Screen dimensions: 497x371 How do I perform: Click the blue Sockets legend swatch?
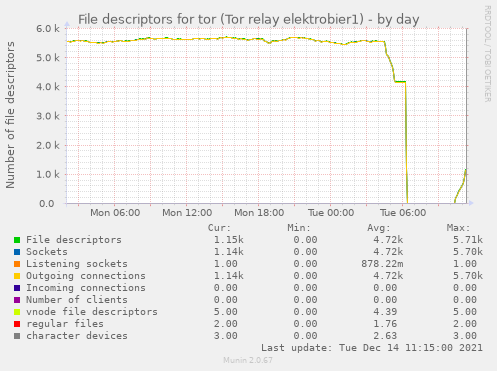(17, 252)
